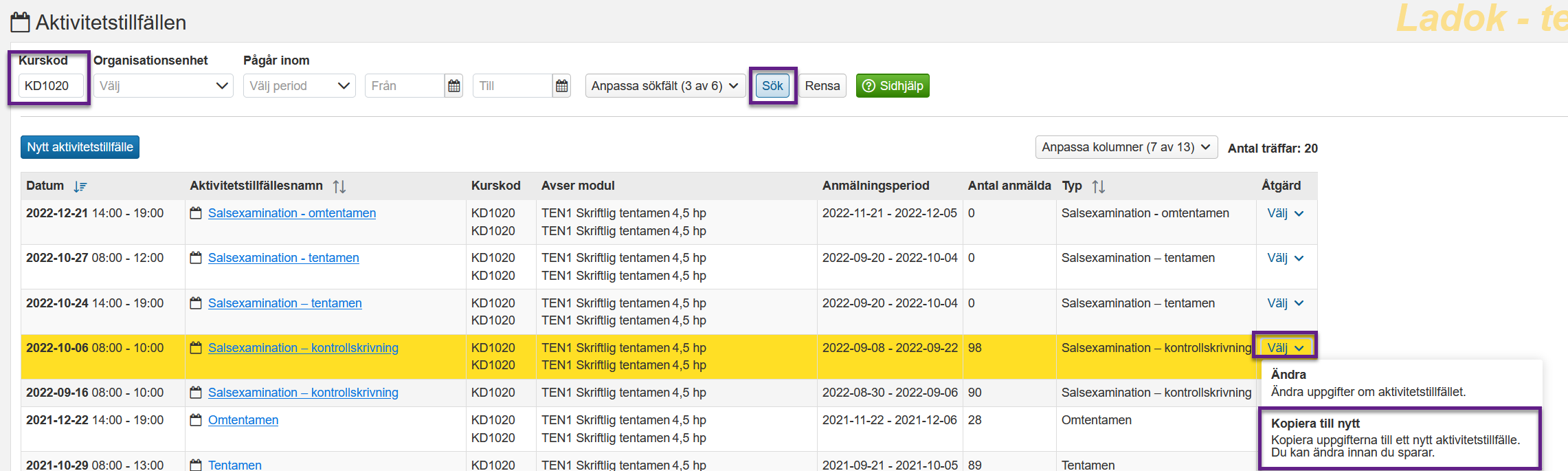This screenshot has width=1568, height=471.
Task: Click the Aktivitetstillfällesnamn column header
Action: click(256, 186)
